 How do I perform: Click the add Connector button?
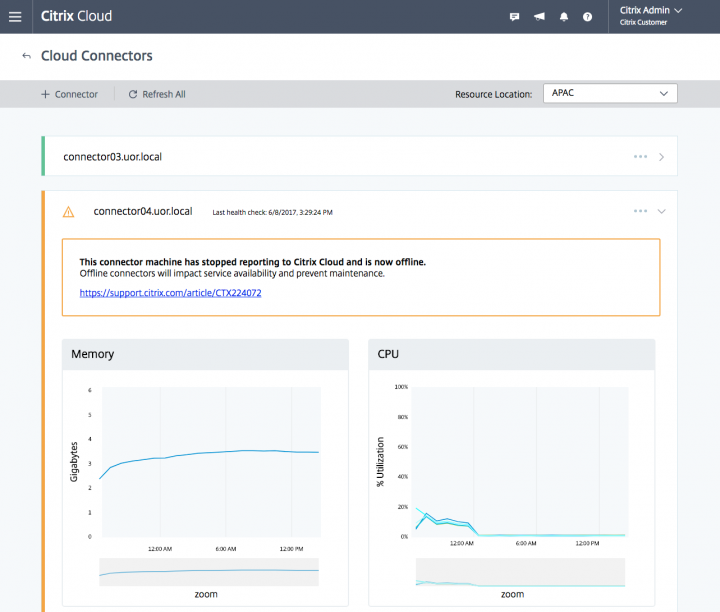point(69,94)
